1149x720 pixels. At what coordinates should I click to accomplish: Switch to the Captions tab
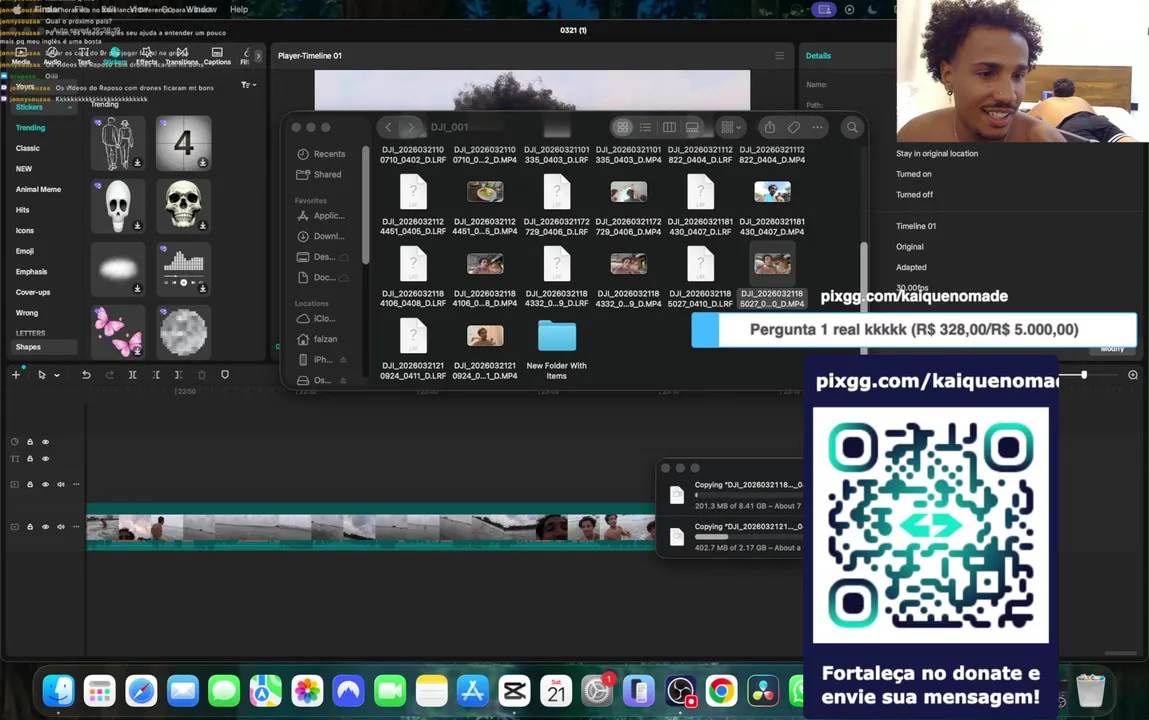[217, 56]
